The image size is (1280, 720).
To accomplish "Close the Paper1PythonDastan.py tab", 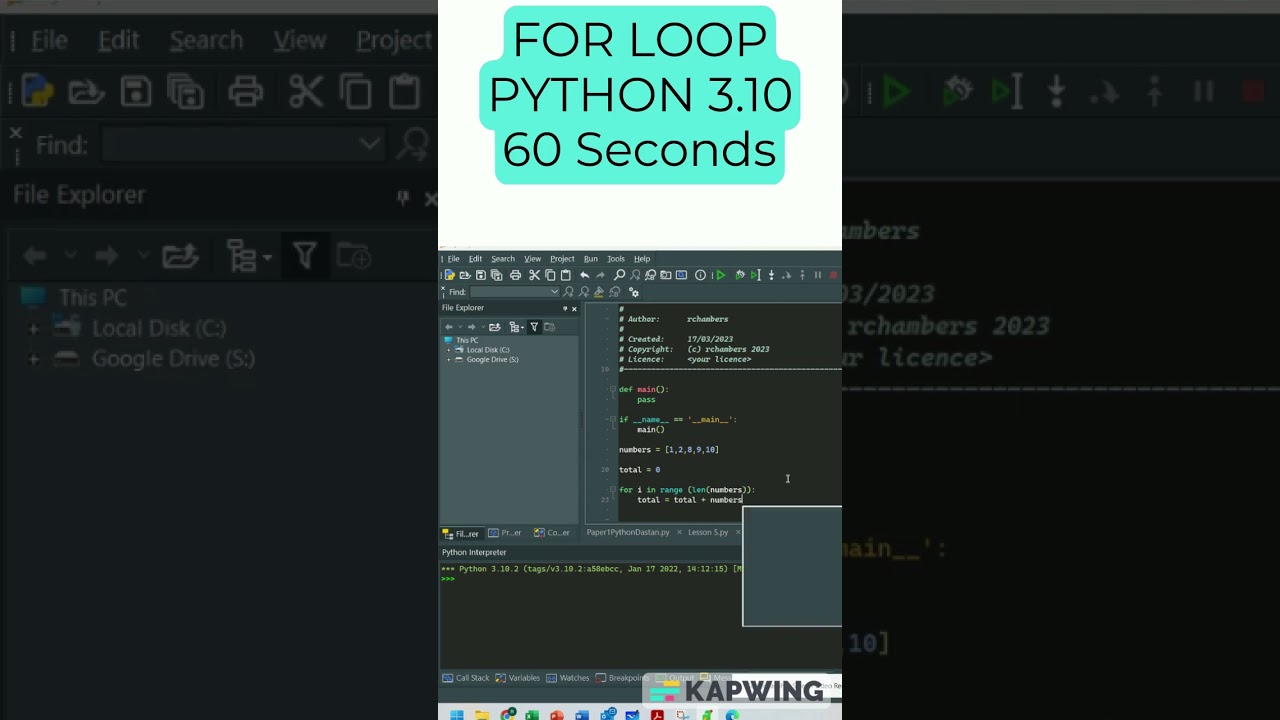I will click(x=679, y=532).
